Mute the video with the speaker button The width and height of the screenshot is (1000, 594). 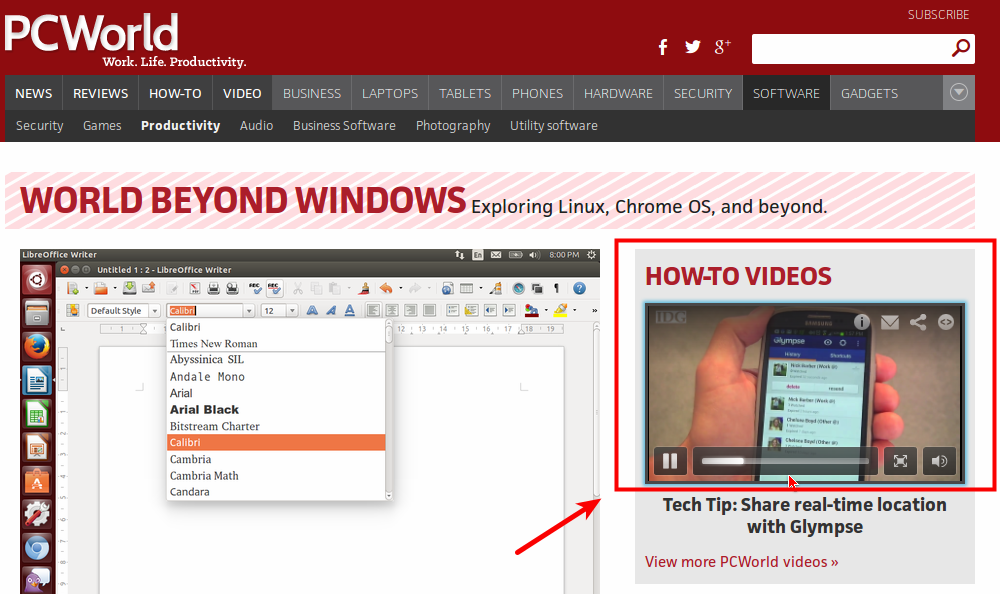tap(939, 461)
